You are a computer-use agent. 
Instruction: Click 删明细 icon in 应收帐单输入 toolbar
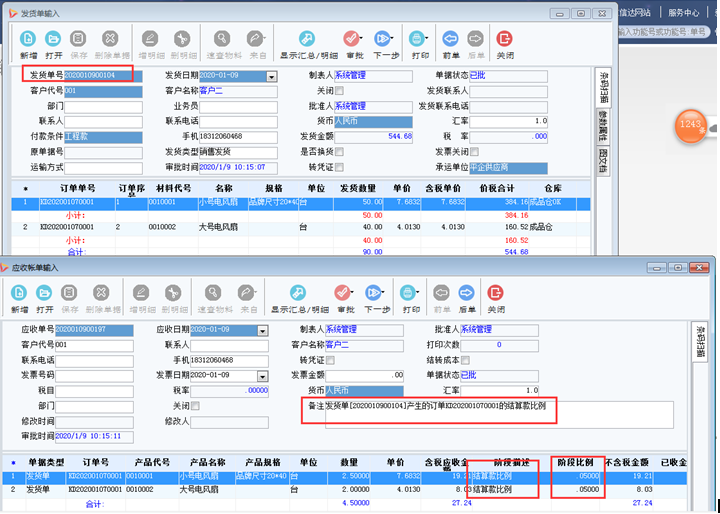click(173, 293)
